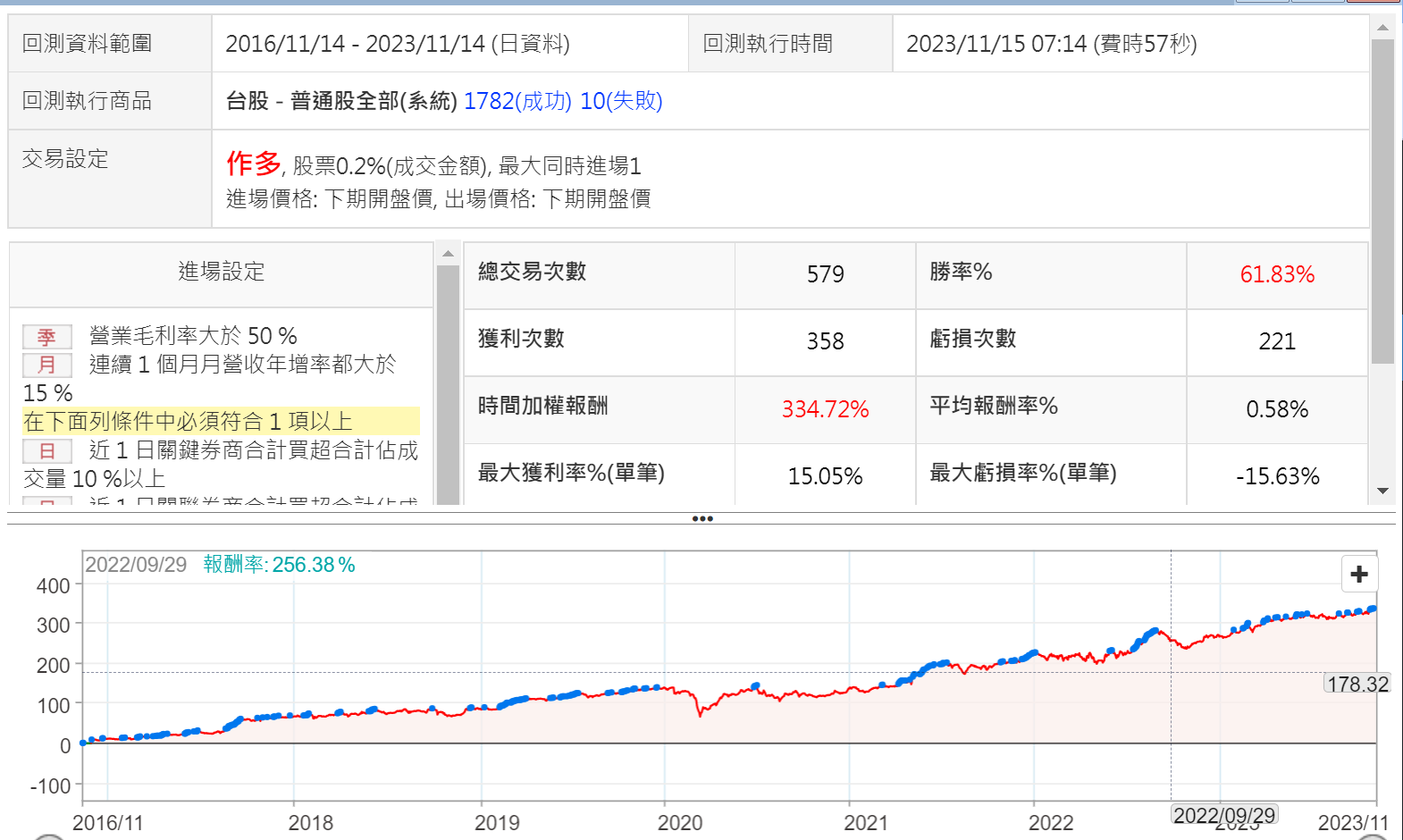This screenshot has width=1403, height=840.
Task: Click the 進場設定 panel header
Action: coord(221,272)
